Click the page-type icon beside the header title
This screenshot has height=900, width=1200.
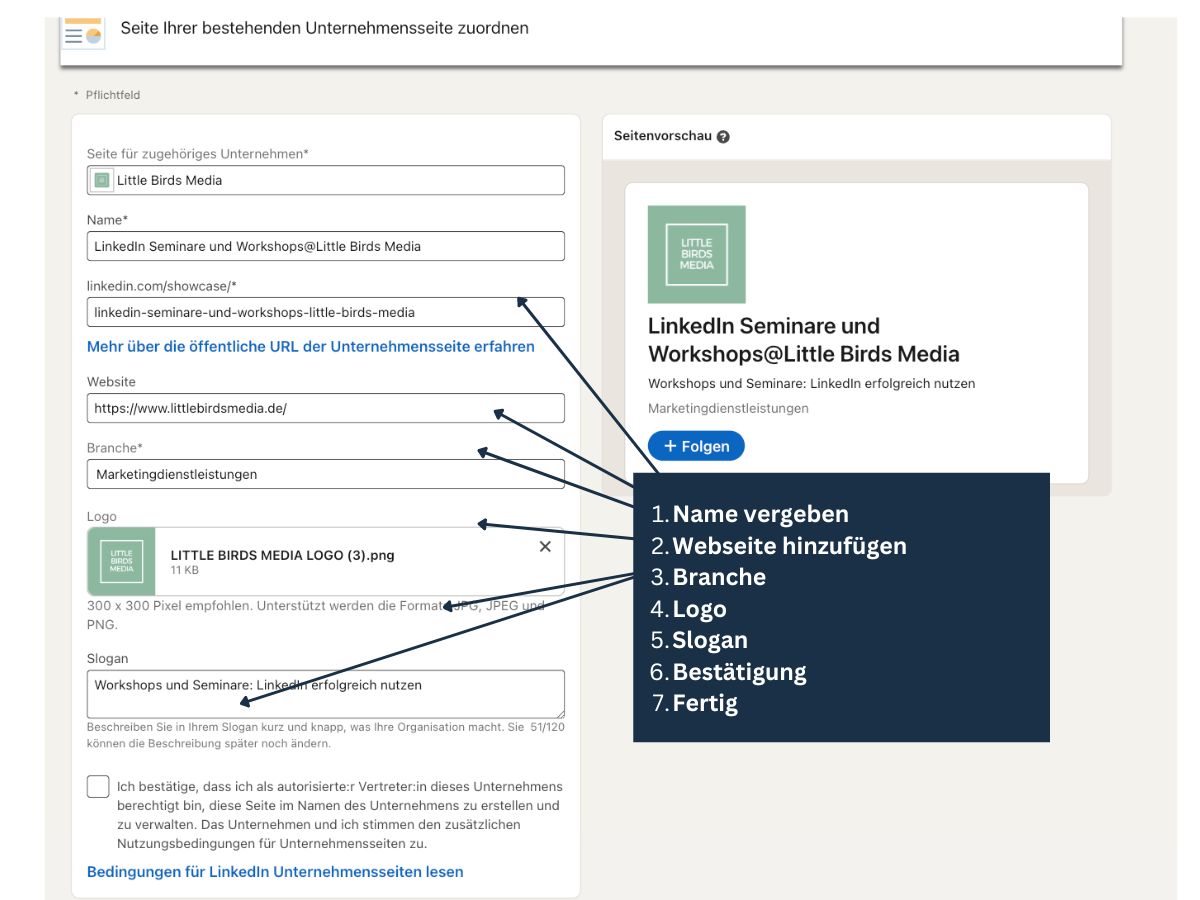point(83,33)
